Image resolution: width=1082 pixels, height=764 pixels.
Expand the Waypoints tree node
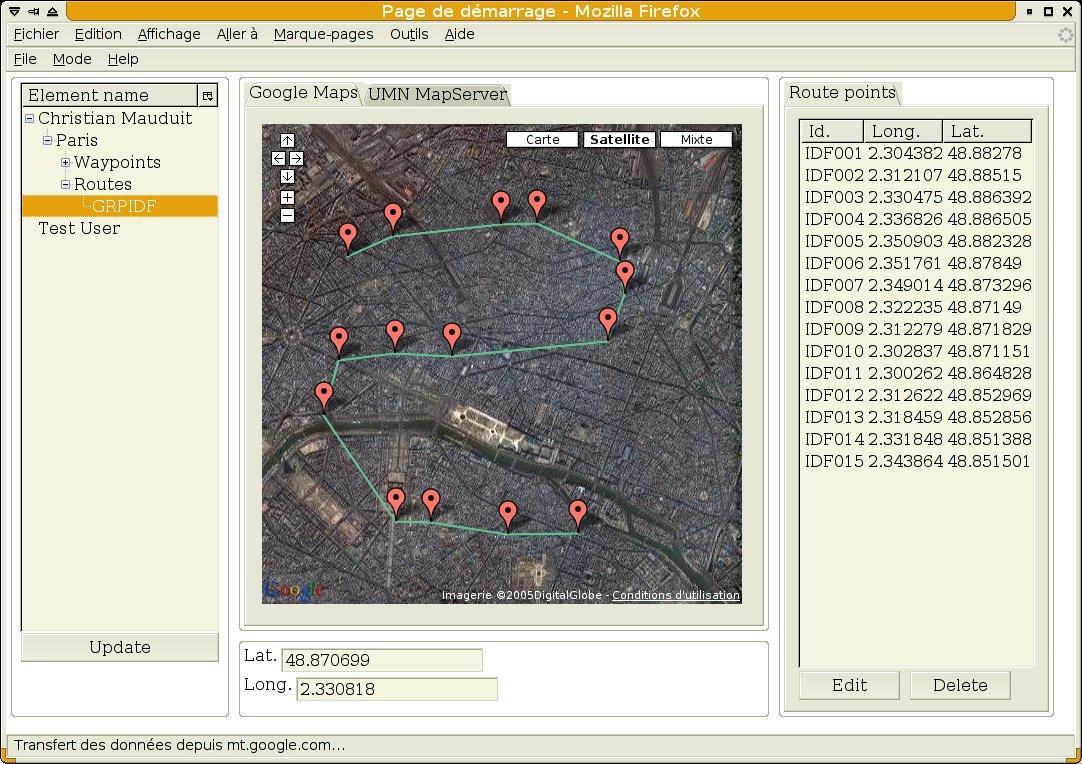click(x=65, y=162)
